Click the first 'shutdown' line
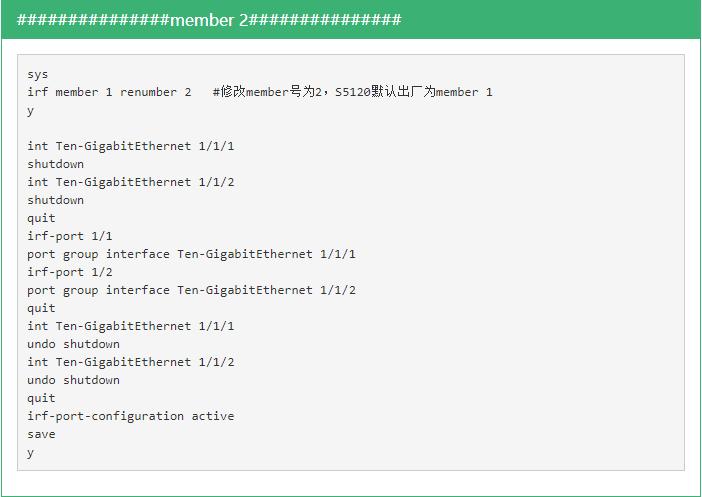The height and width of the screenshot is (497, 702). click(56, 164)
